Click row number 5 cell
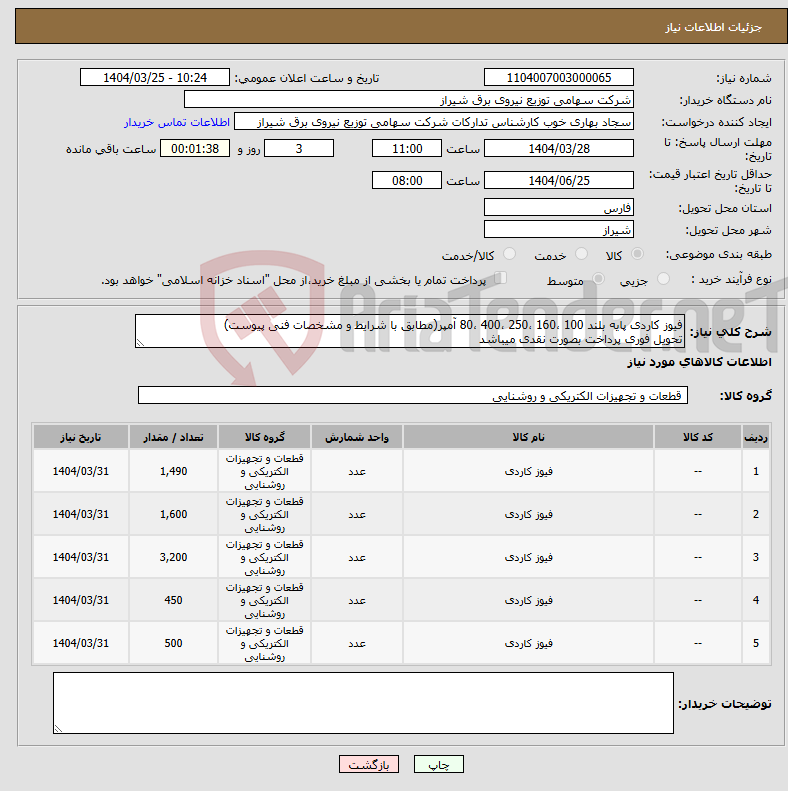The height and width of the screenshot is (791, 788). click(756, 643)
